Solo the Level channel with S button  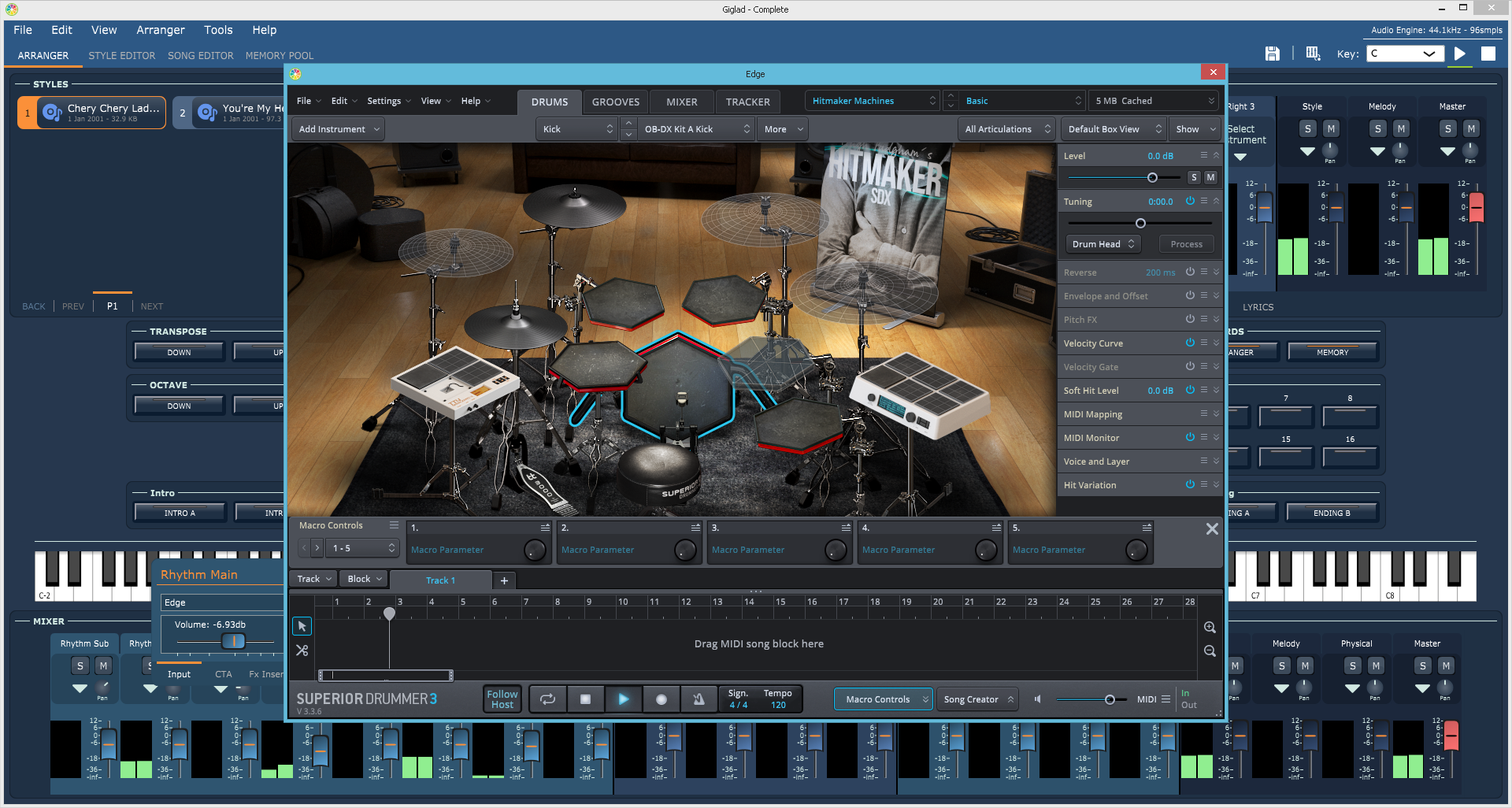1194,177
